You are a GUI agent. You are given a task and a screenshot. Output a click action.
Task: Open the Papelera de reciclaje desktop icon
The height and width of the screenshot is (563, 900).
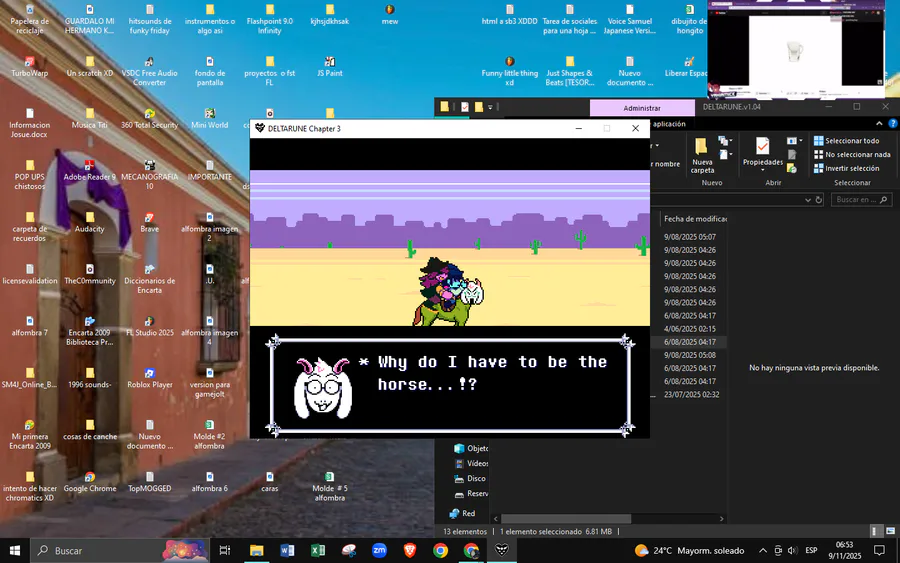29,19
